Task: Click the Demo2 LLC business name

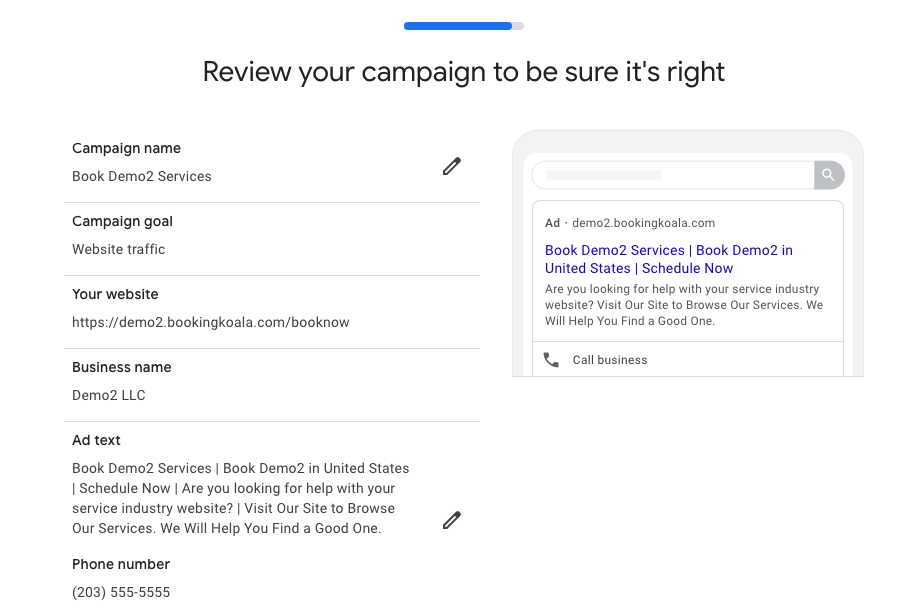Action: (x=109, y=395)
